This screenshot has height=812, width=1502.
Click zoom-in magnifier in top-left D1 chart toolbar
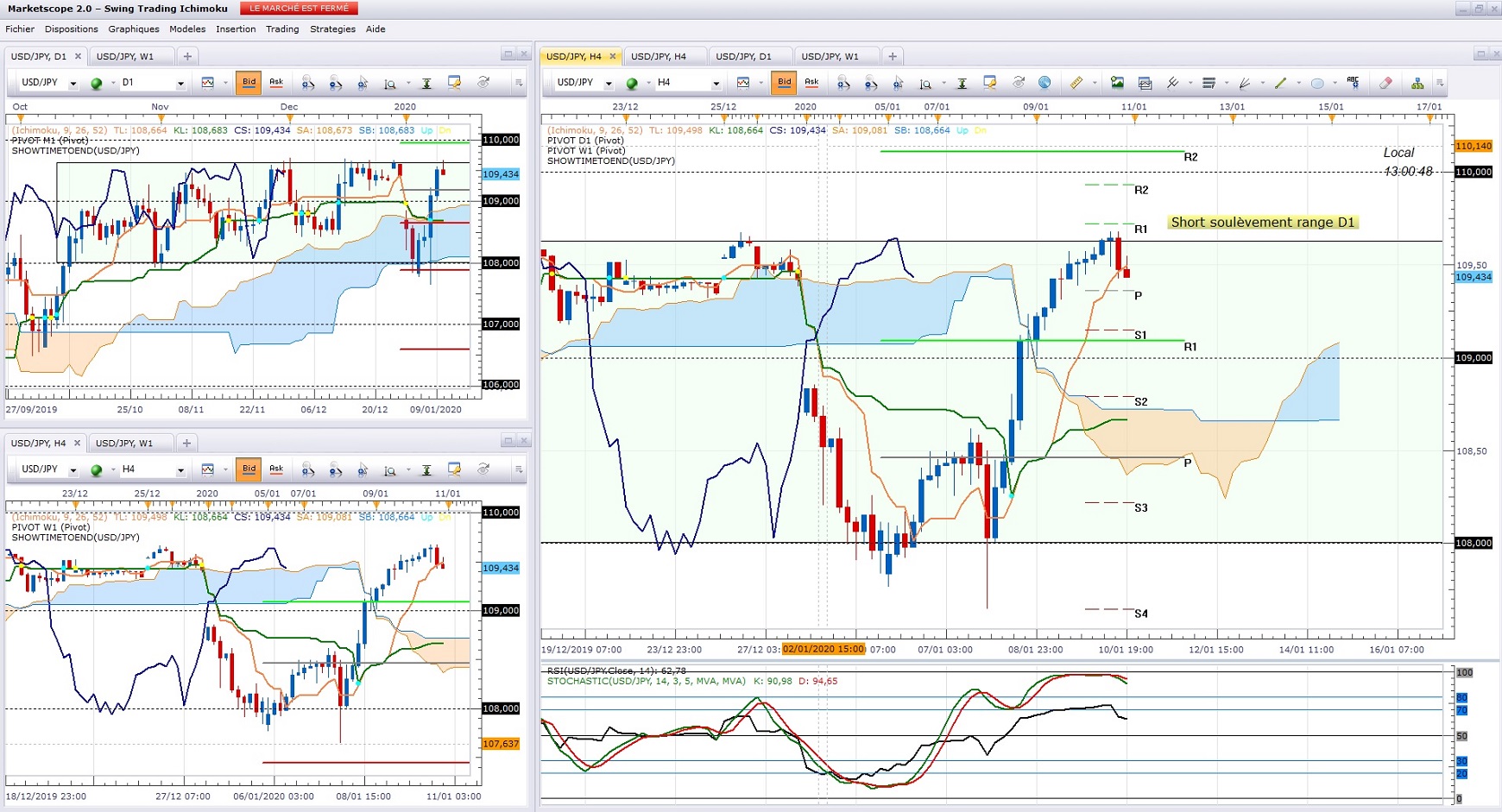pos(308,83)
